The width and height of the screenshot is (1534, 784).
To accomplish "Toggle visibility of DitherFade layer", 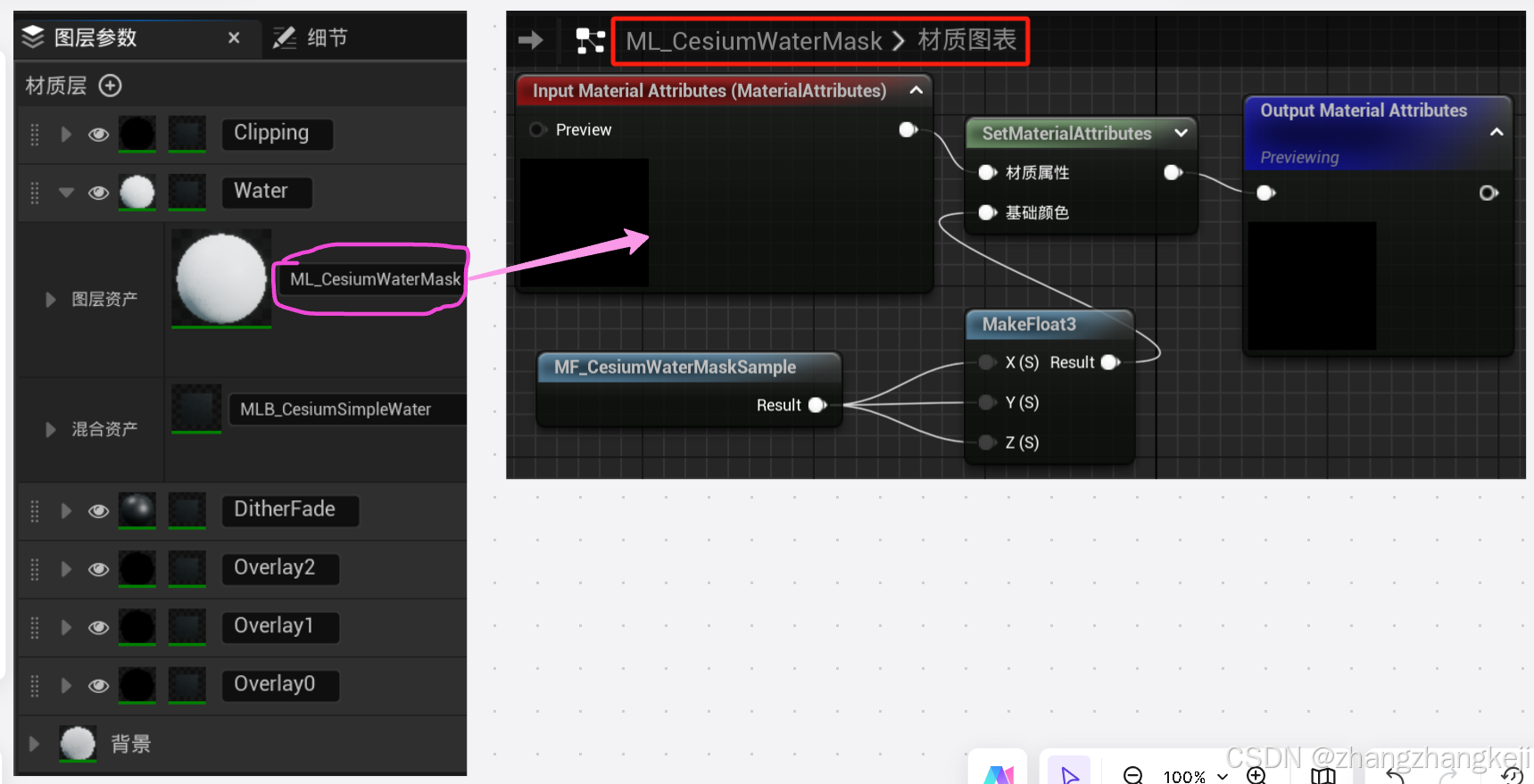I will click(98, 511).
